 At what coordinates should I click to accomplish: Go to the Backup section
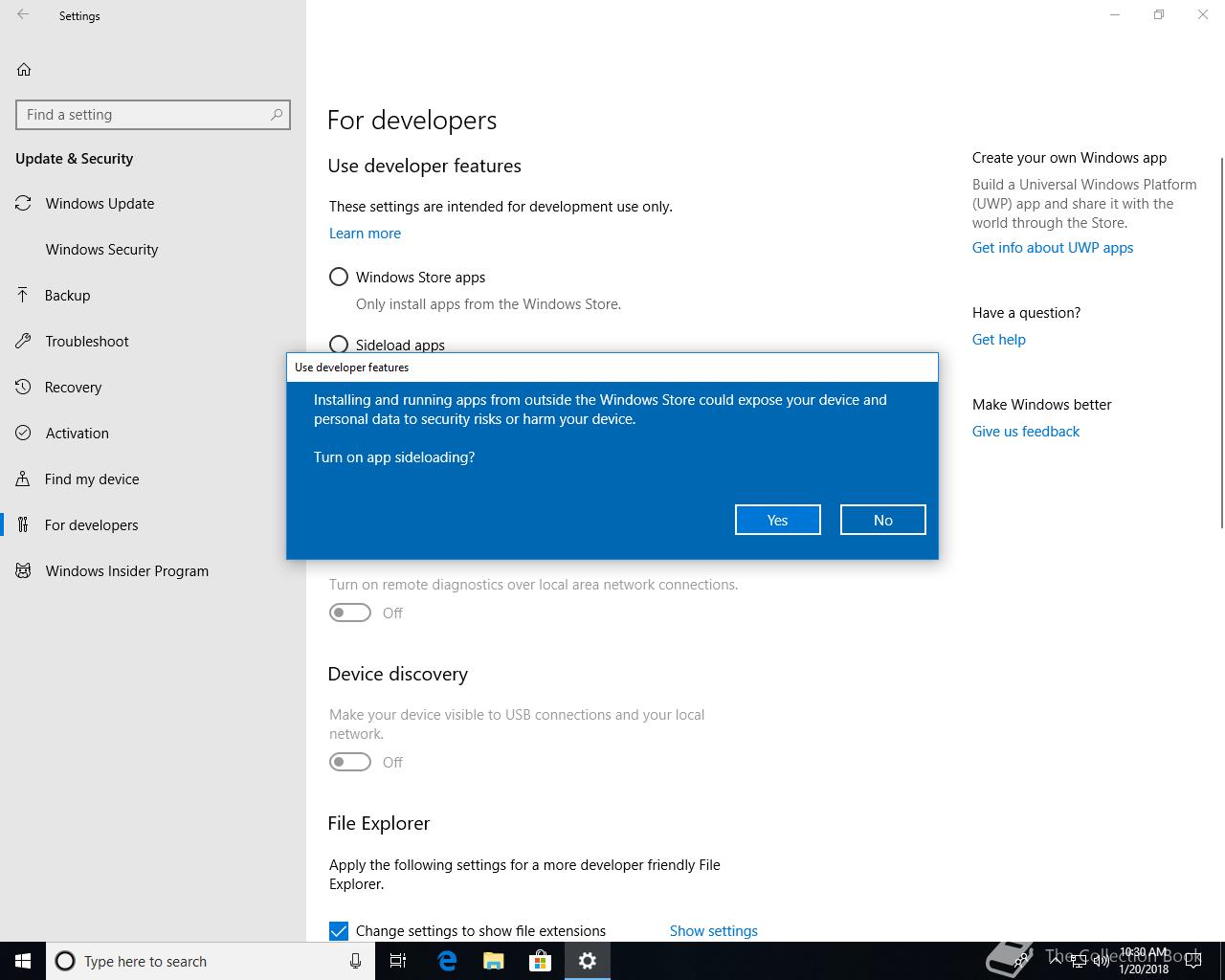153,296
